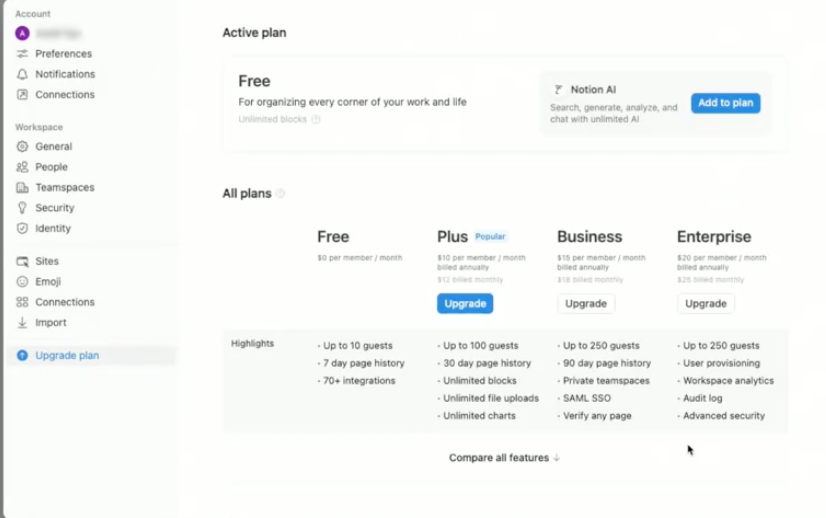
Task: Click the Identity shield icon
Action: click(x=22, y=228)
